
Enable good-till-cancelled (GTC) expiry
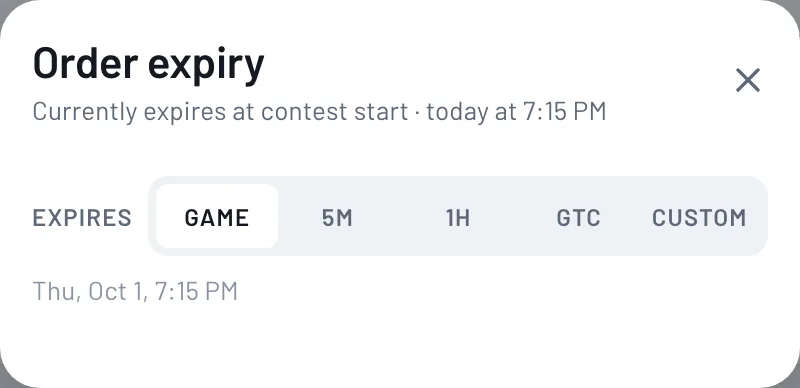pyautogui.click(x=578, y=216)
